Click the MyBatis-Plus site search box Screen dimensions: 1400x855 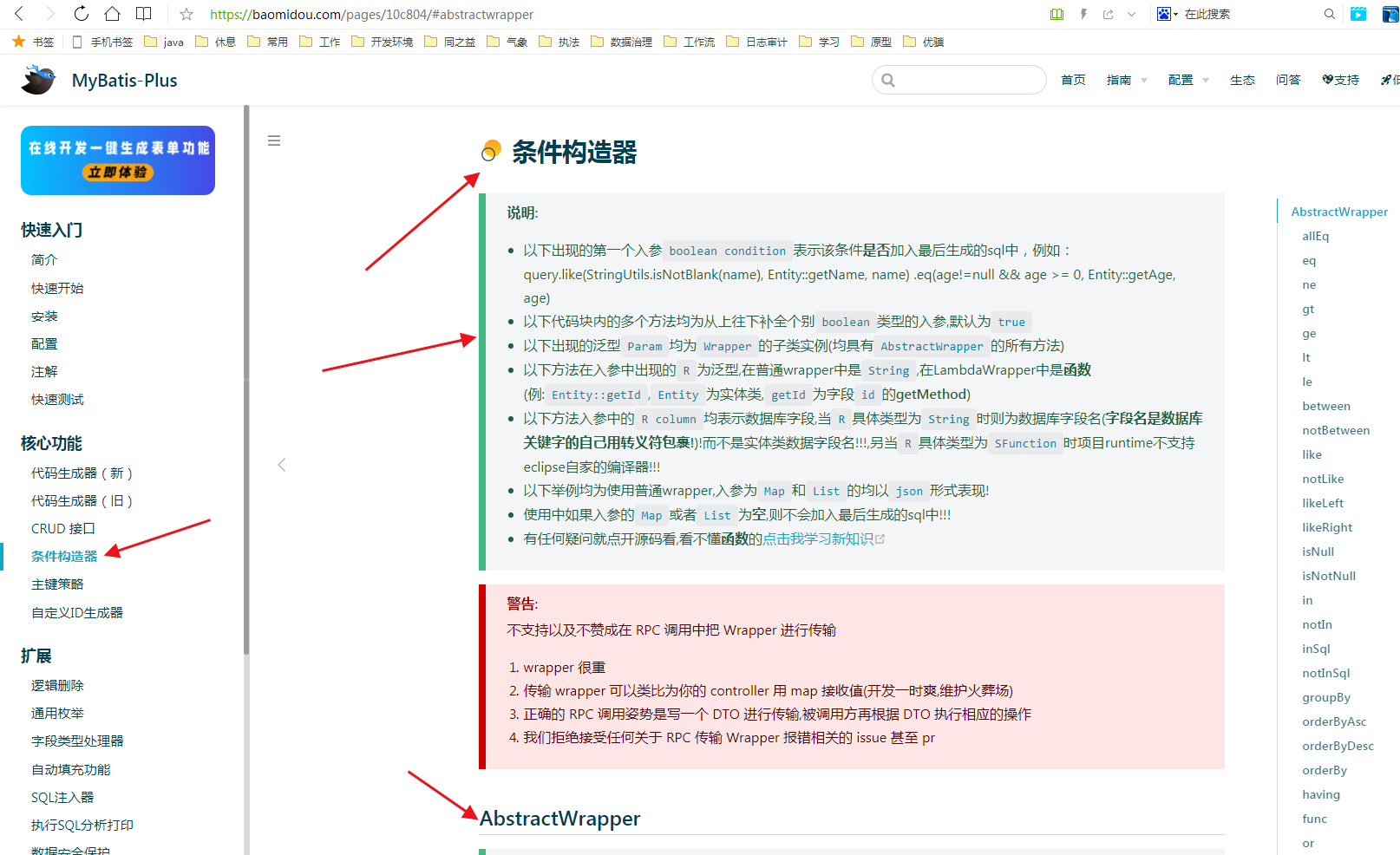pos(959,80)
